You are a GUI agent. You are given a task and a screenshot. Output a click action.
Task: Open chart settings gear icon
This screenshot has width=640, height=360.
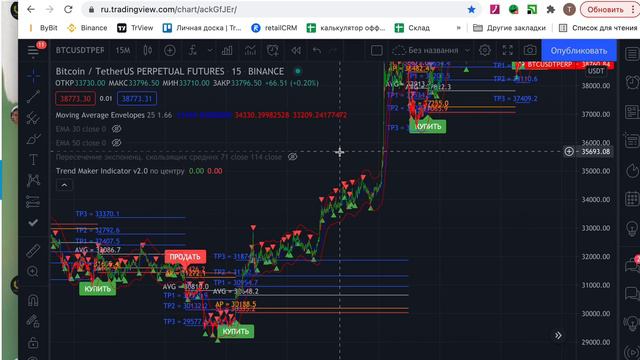(485, 50)
